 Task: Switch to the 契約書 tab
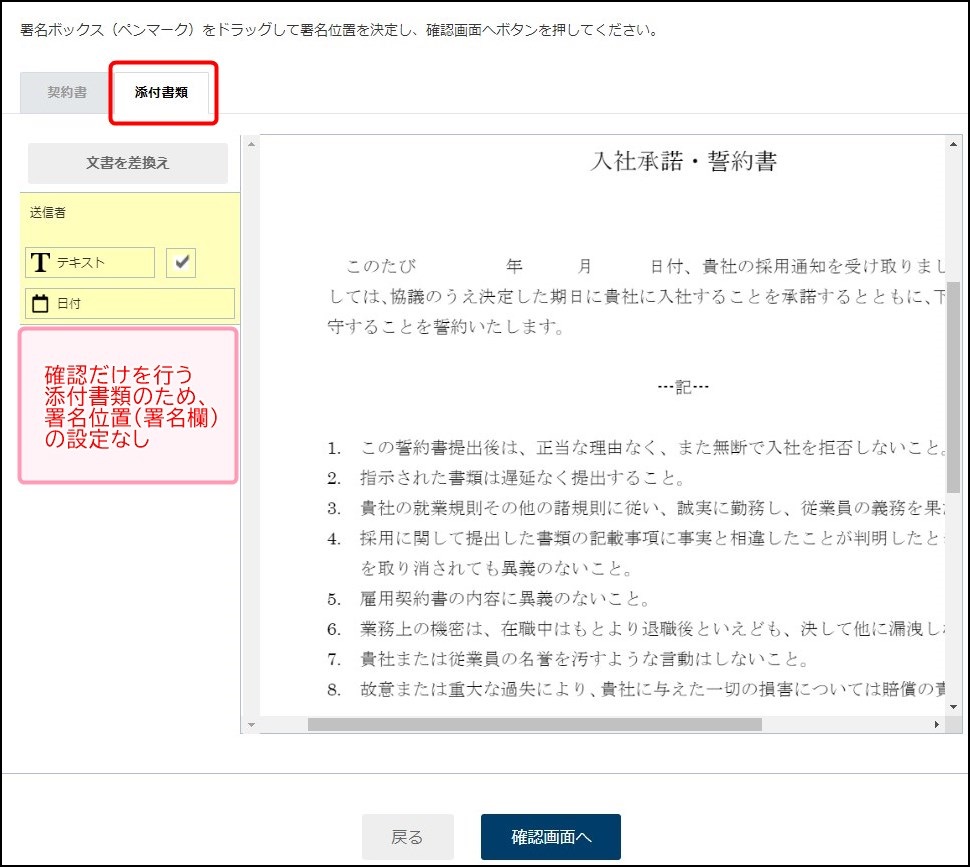pos(67,93)
